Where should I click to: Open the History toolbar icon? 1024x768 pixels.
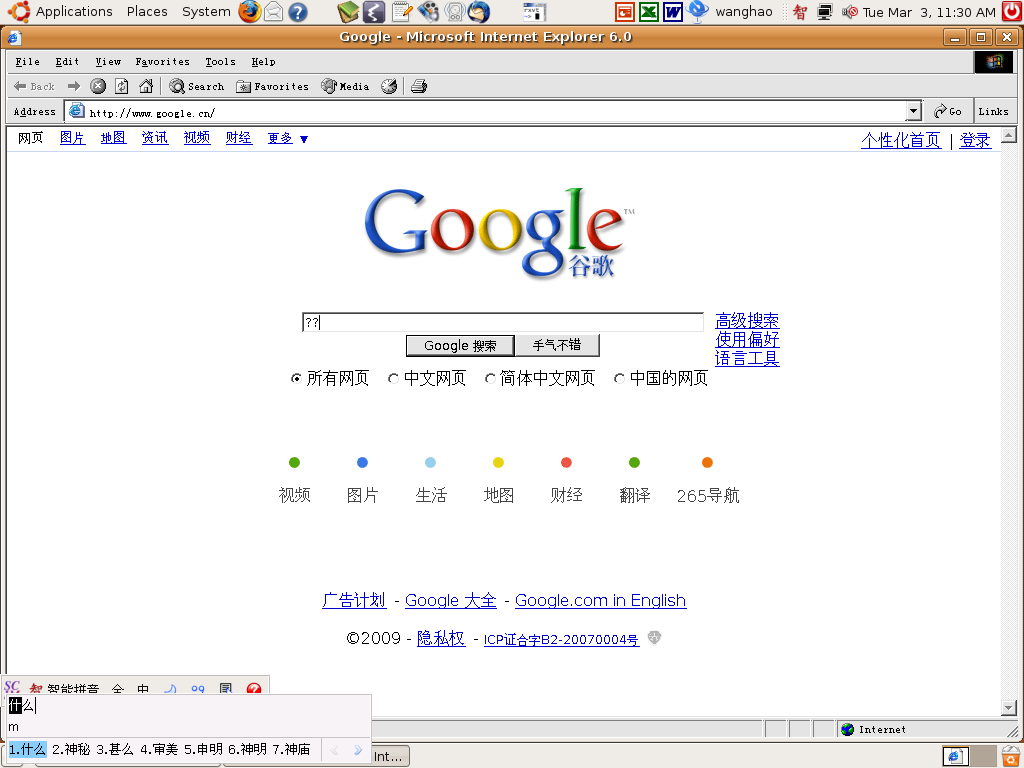tap(389, 86)
